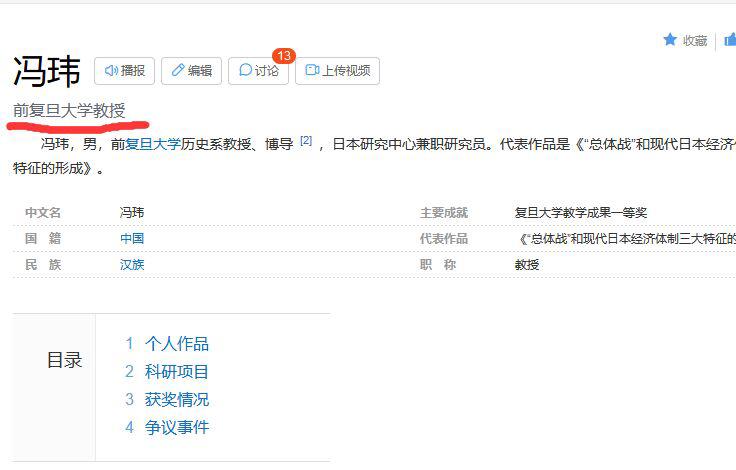The width and height of the screenshot is (736, 470).
Task: Click the 目录 table of contents heading
Action: point(65,361)
